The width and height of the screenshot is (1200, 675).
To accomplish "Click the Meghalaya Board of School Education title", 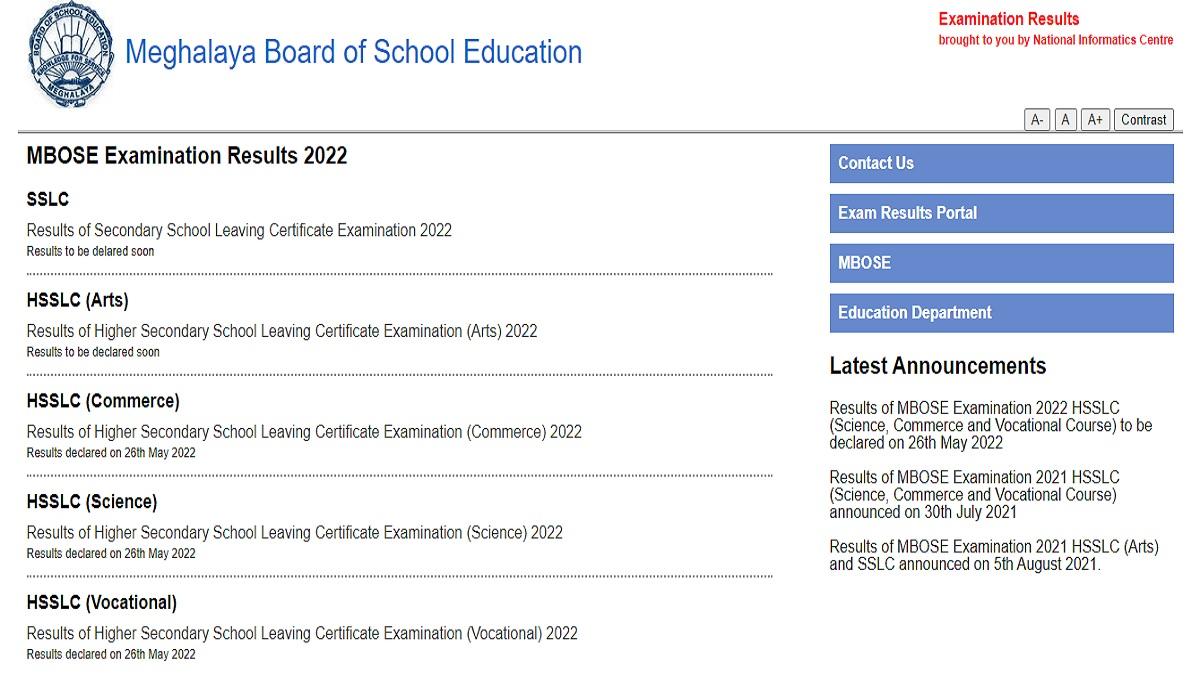I will click(x=353, y=52).
